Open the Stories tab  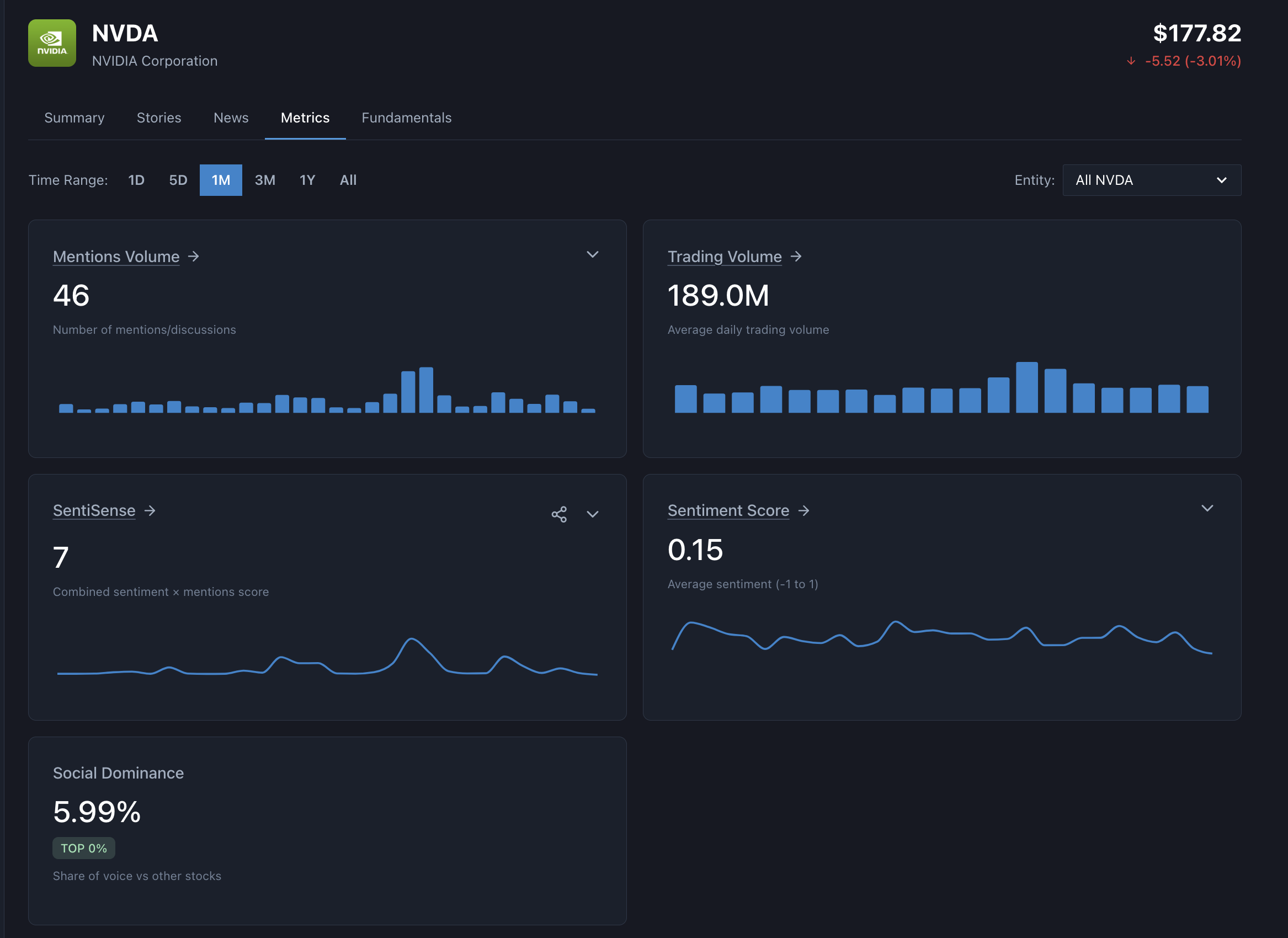158,118
